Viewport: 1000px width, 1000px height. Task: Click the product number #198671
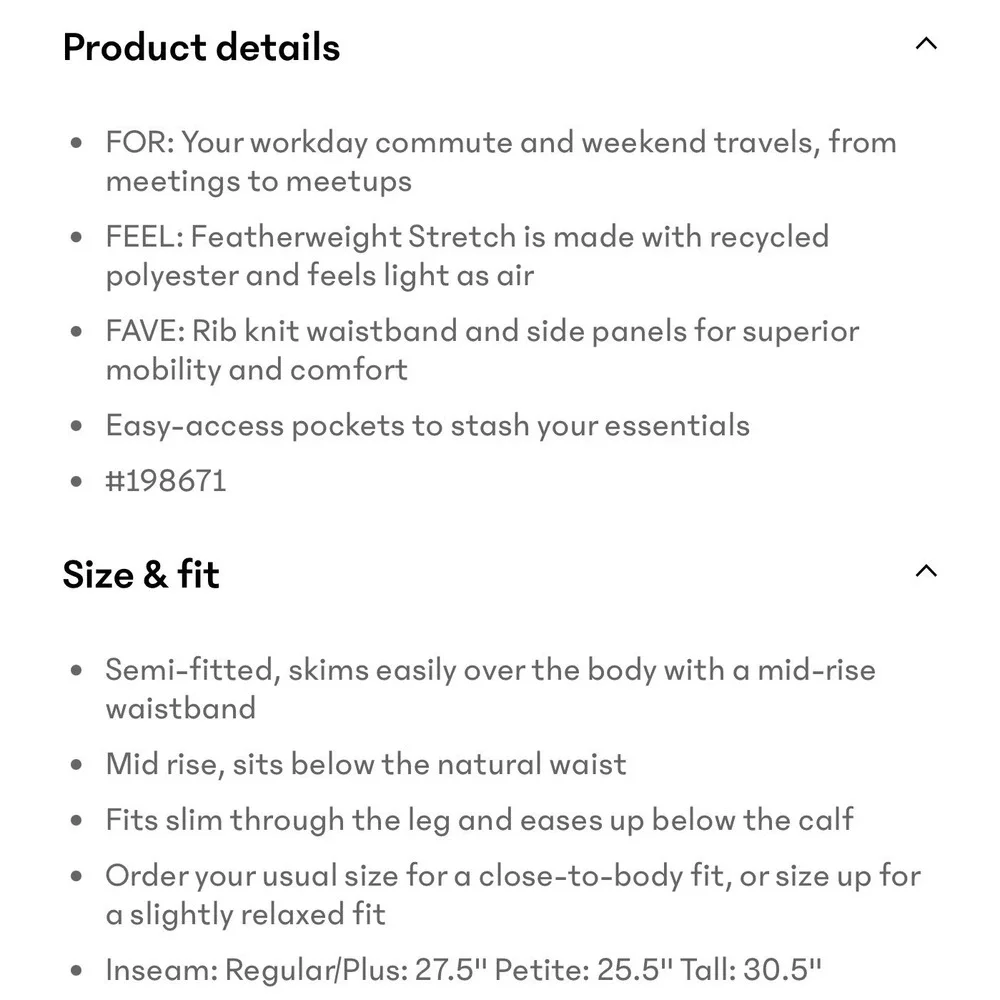point(166,481)
